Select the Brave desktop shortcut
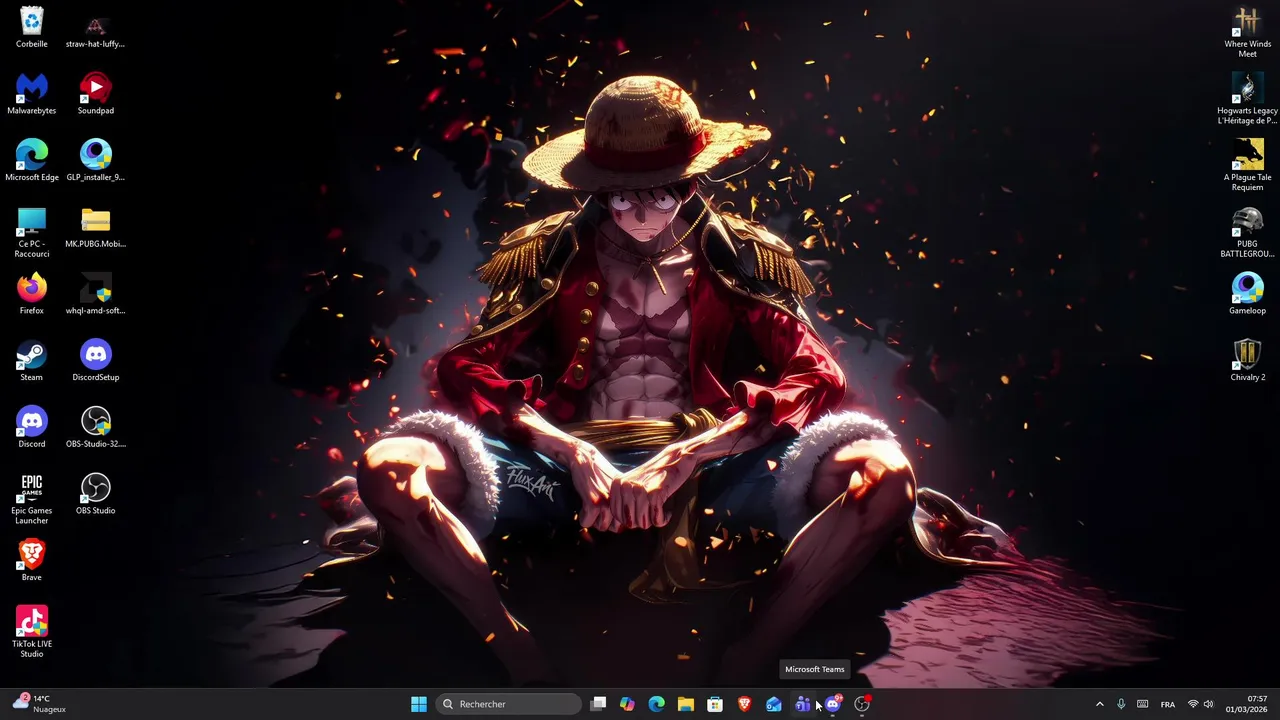The width and height of the screenshot is (1280, 720). pyautogui.click(x=32, y=561)
